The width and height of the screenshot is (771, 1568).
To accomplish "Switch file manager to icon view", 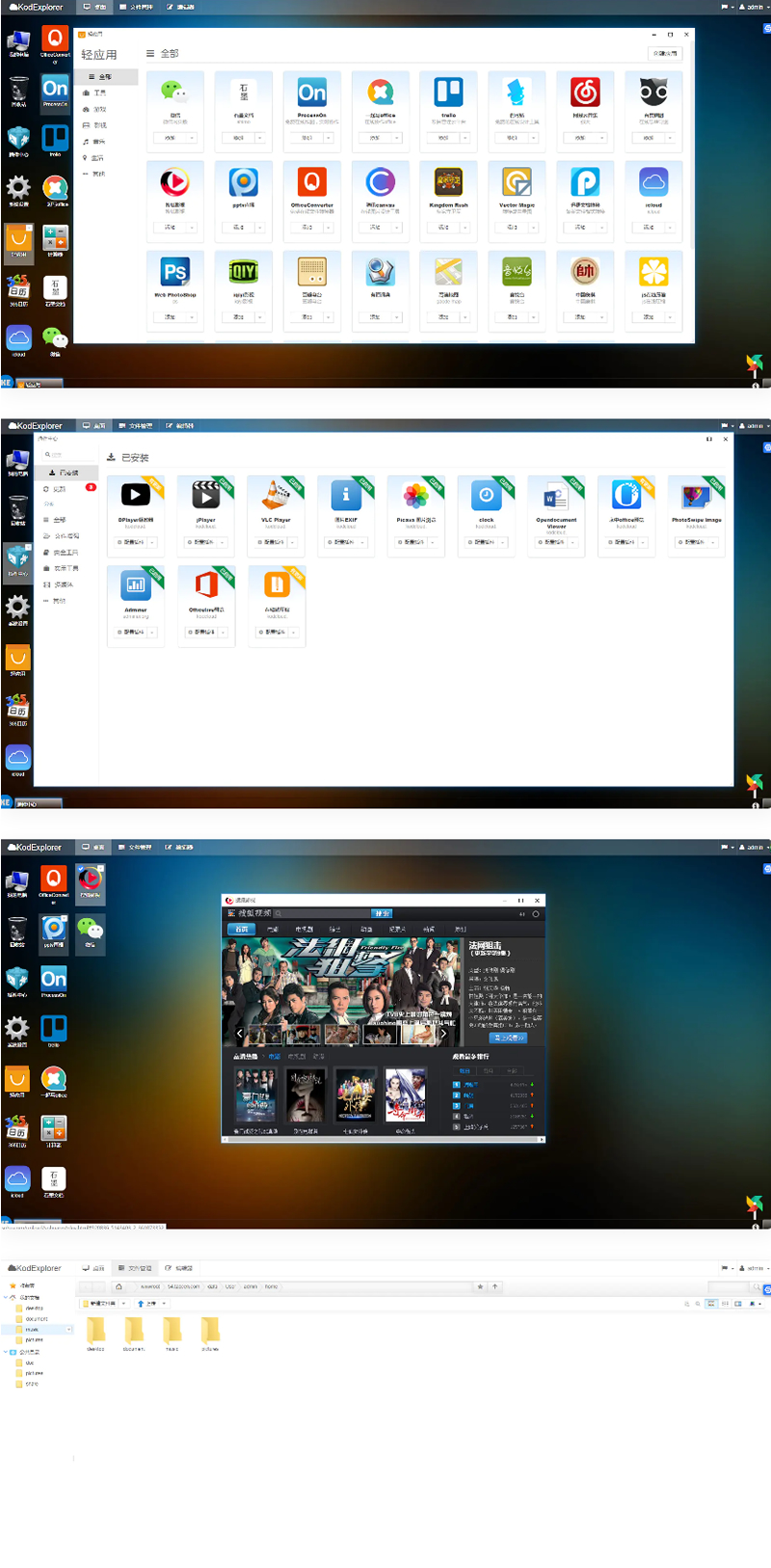I will click(x=711, y=1303).
